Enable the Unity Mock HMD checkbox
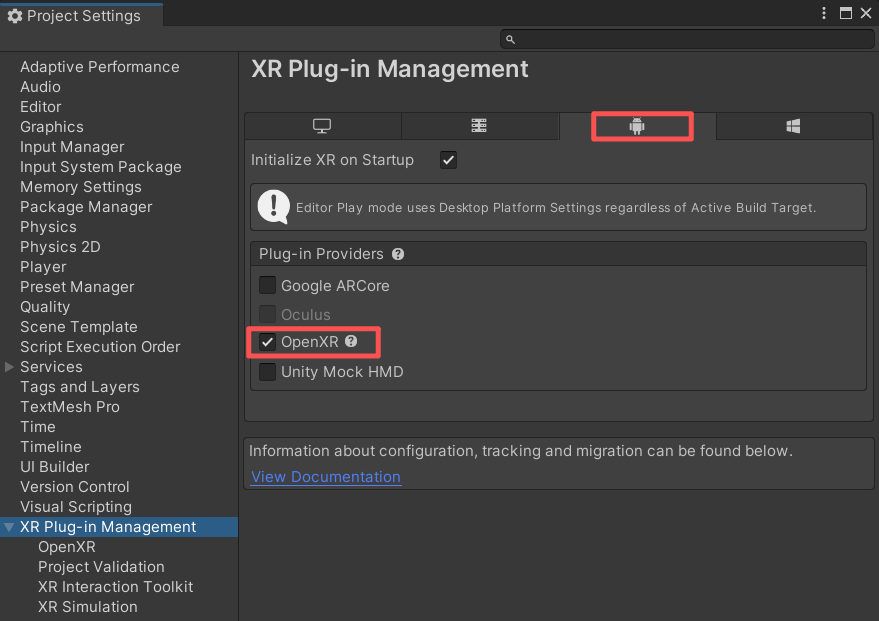This screenshot has width=879, height=621. (267, 372)
